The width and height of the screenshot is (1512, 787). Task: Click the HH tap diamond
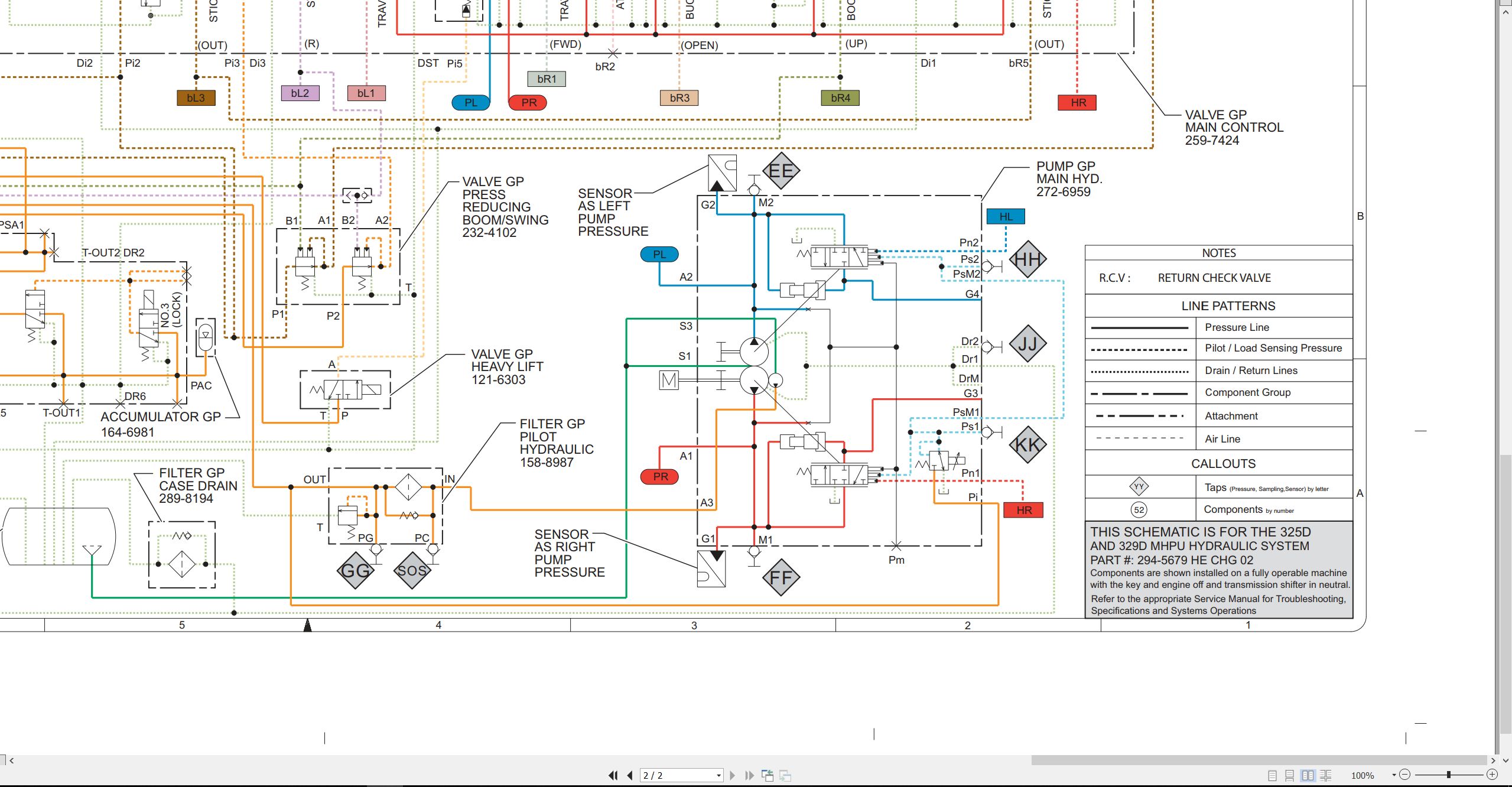pos(1027,259)
